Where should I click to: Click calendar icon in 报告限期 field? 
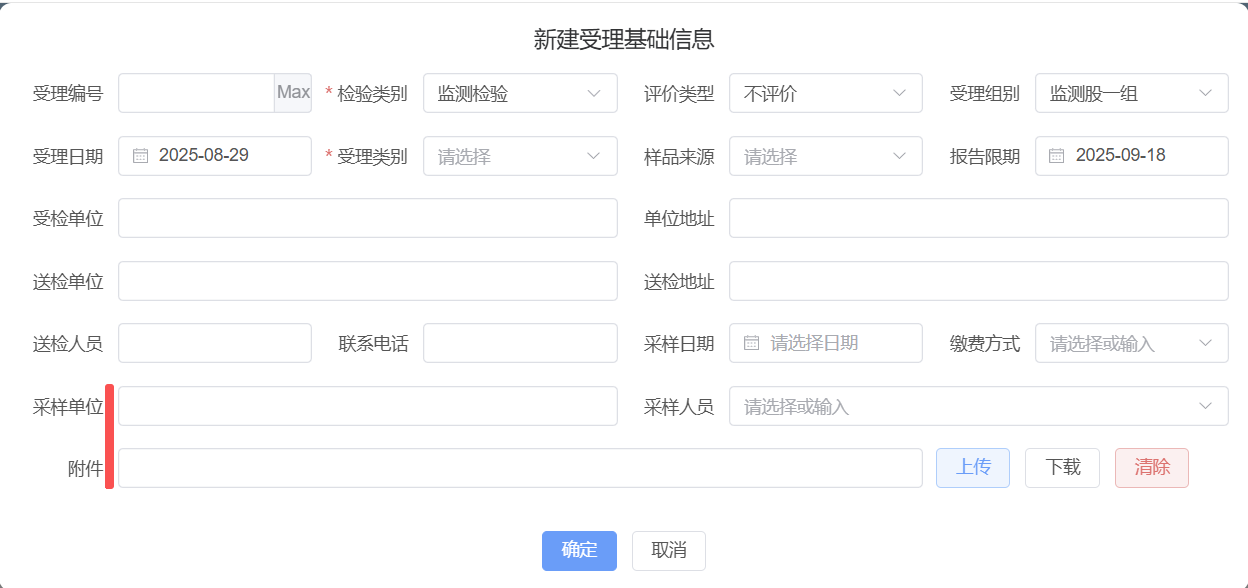pyautogui.click(x=1057, y=156)
